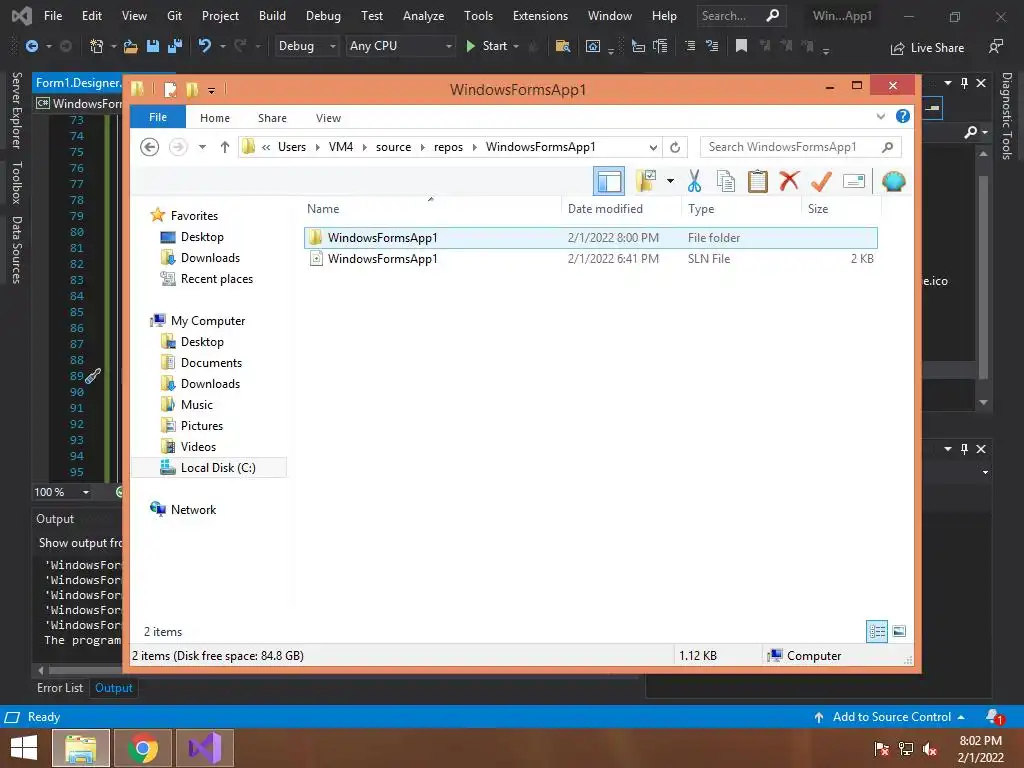Open the Toolbox side panel tab
This screenshot has width=1024, height=768.
click(x=16, y=182)
